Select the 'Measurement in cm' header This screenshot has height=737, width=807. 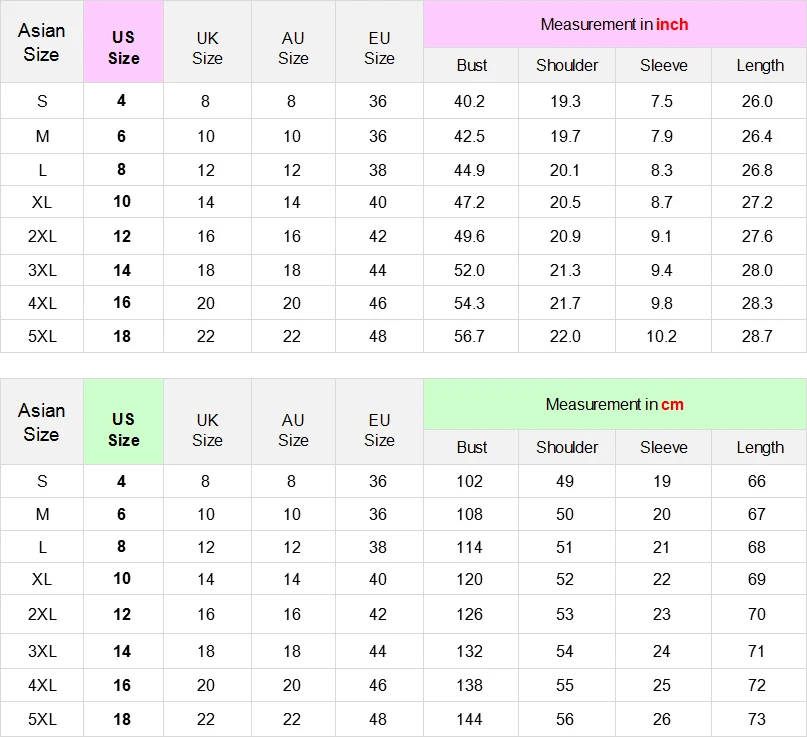point(615,405)
